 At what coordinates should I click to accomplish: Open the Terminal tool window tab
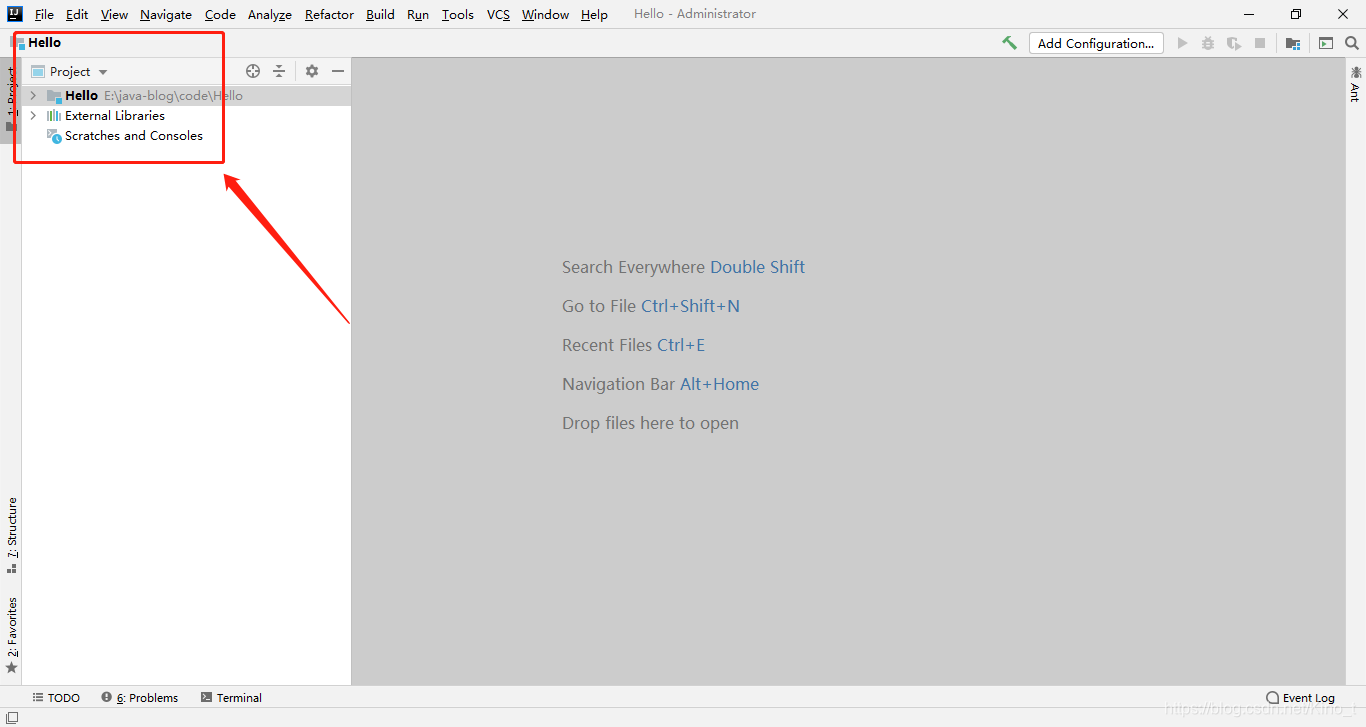tap(231, 698)
